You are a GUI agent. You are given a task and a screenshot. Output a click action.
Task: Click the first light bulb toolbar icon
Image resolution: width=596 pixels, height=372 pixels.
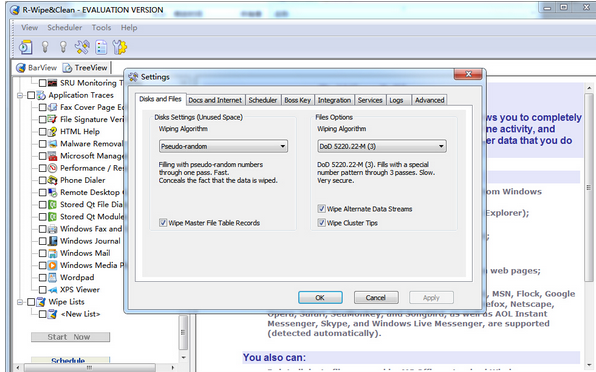45,47
